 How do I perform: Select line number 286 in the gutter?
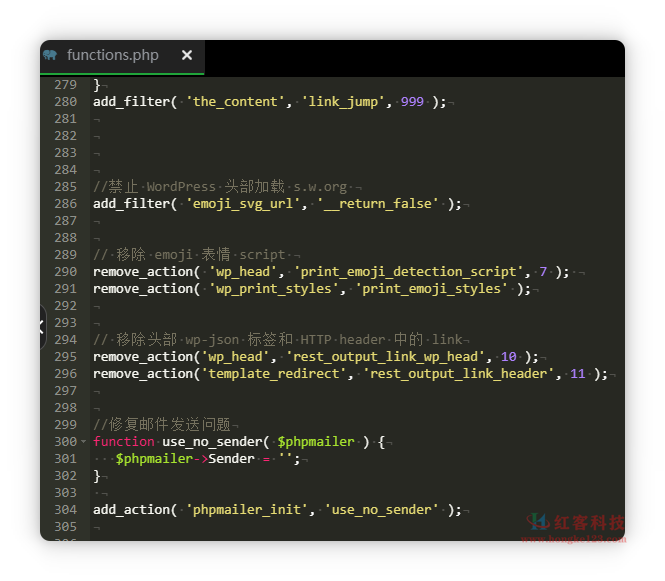click(65, 204)
